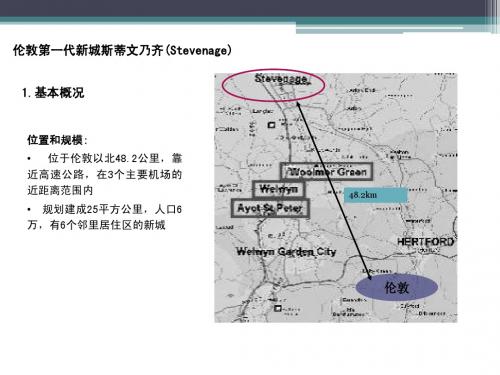
Task: Click the HERTFORD label on the map
Action: tap(426, 242)
